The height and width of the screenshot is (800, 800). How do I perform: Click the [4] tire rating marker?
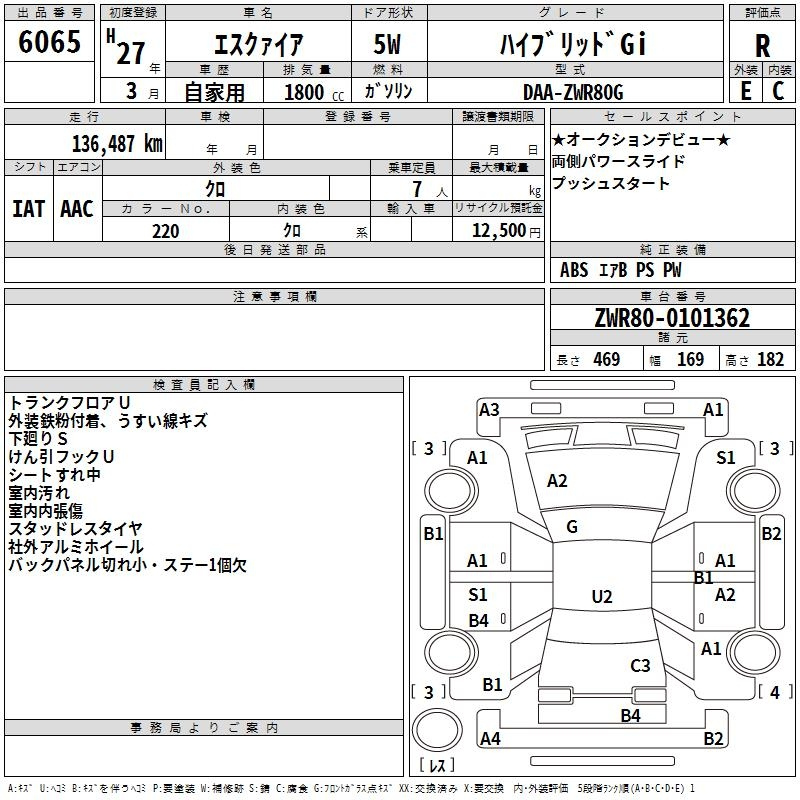(x=770, y=692)
